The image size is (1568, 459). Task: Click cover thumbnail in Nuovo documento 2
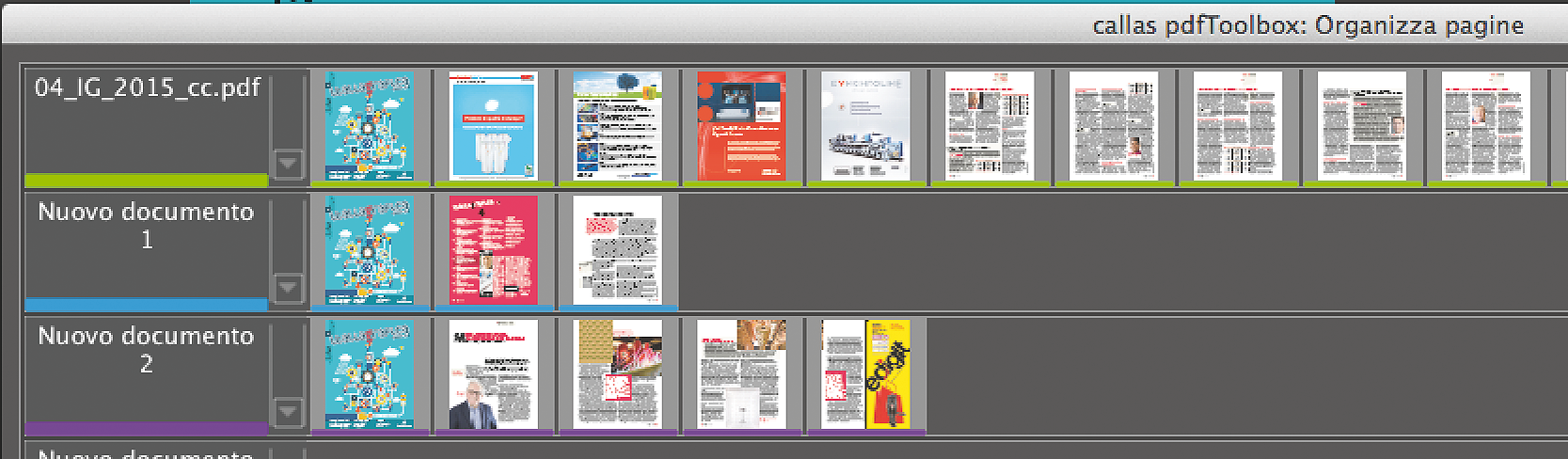[370, 373]
